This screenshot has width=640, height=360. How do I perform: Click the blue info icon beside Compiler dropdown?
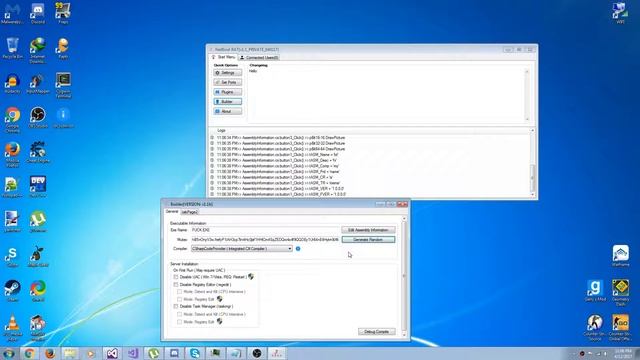pyautogui.click(x=298, y=249)
